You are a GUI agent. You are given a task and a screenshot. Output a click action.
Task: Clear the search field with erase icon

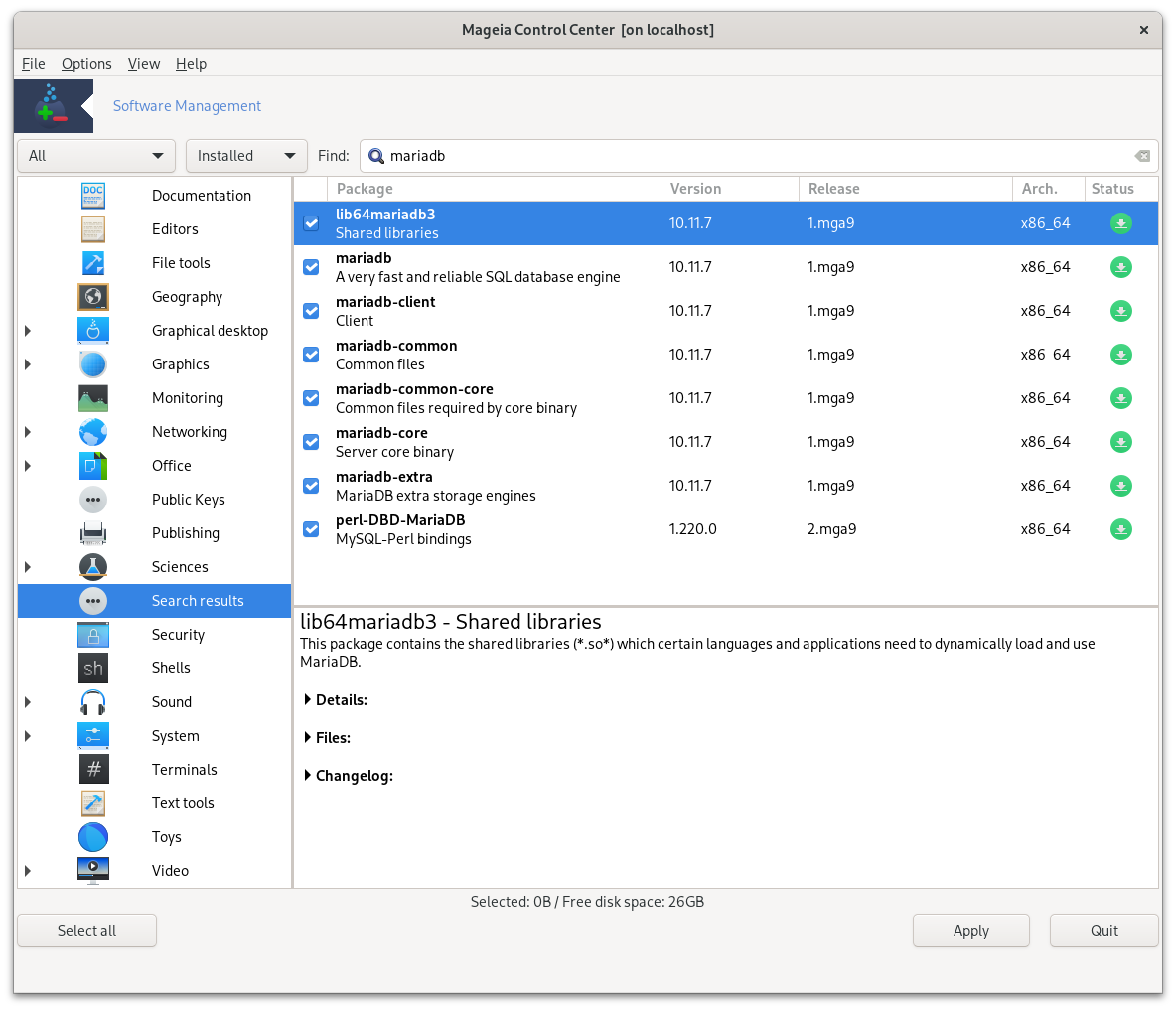click(1142, 156)
